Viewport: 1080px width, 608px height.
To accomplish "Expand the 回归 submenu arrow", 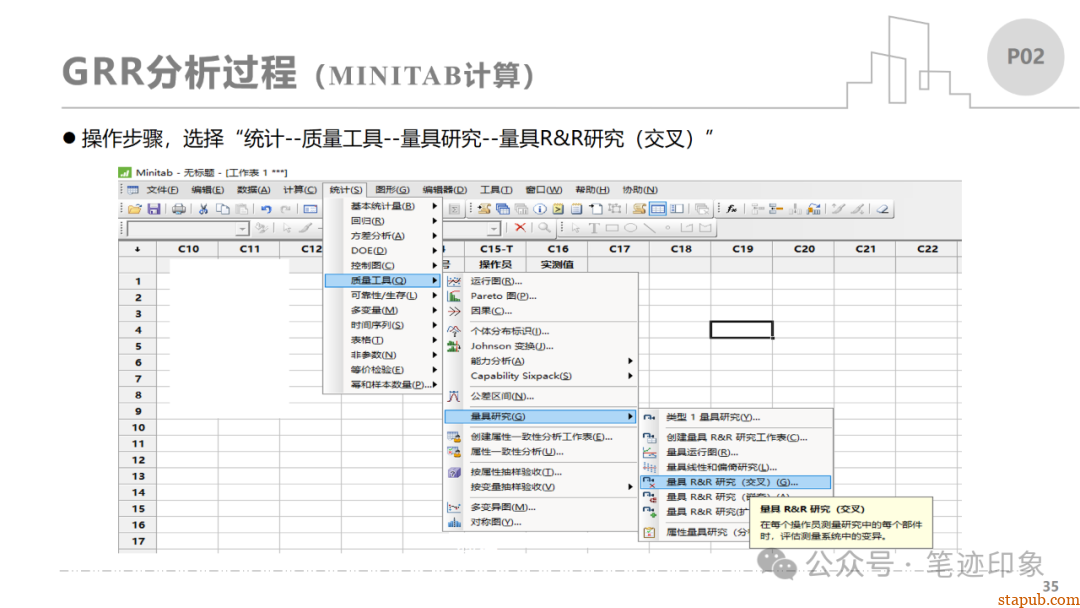I will pos(435,221).
